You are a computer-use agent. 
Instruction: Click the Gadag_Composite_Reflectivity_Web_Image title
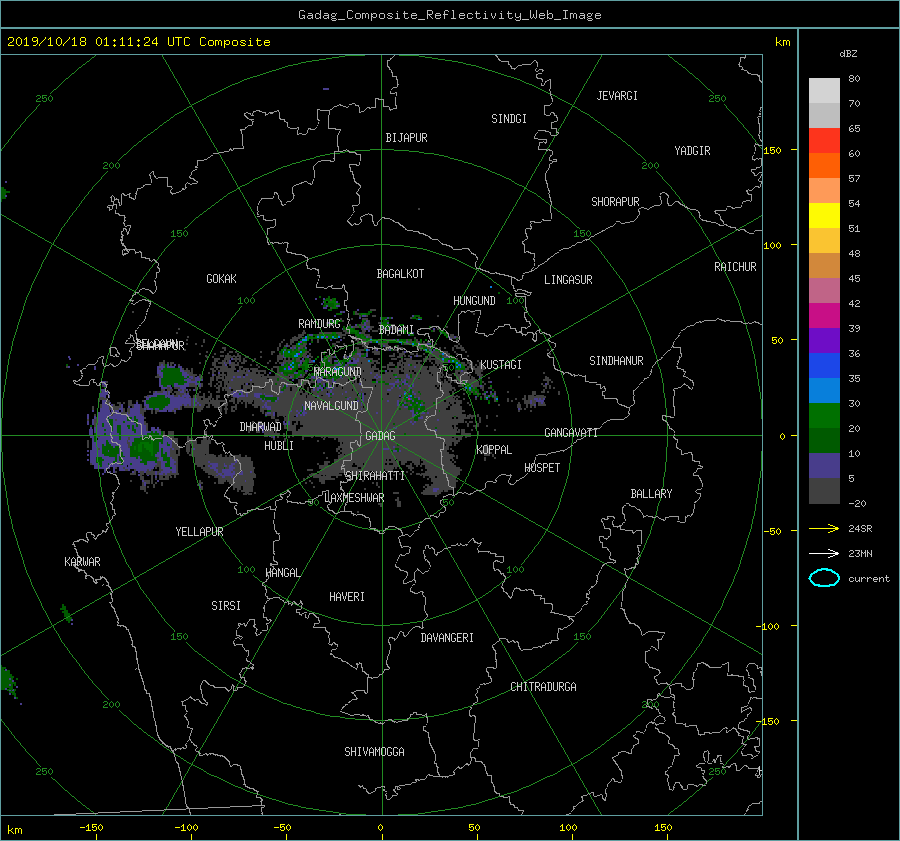click(x=449, y=15)
